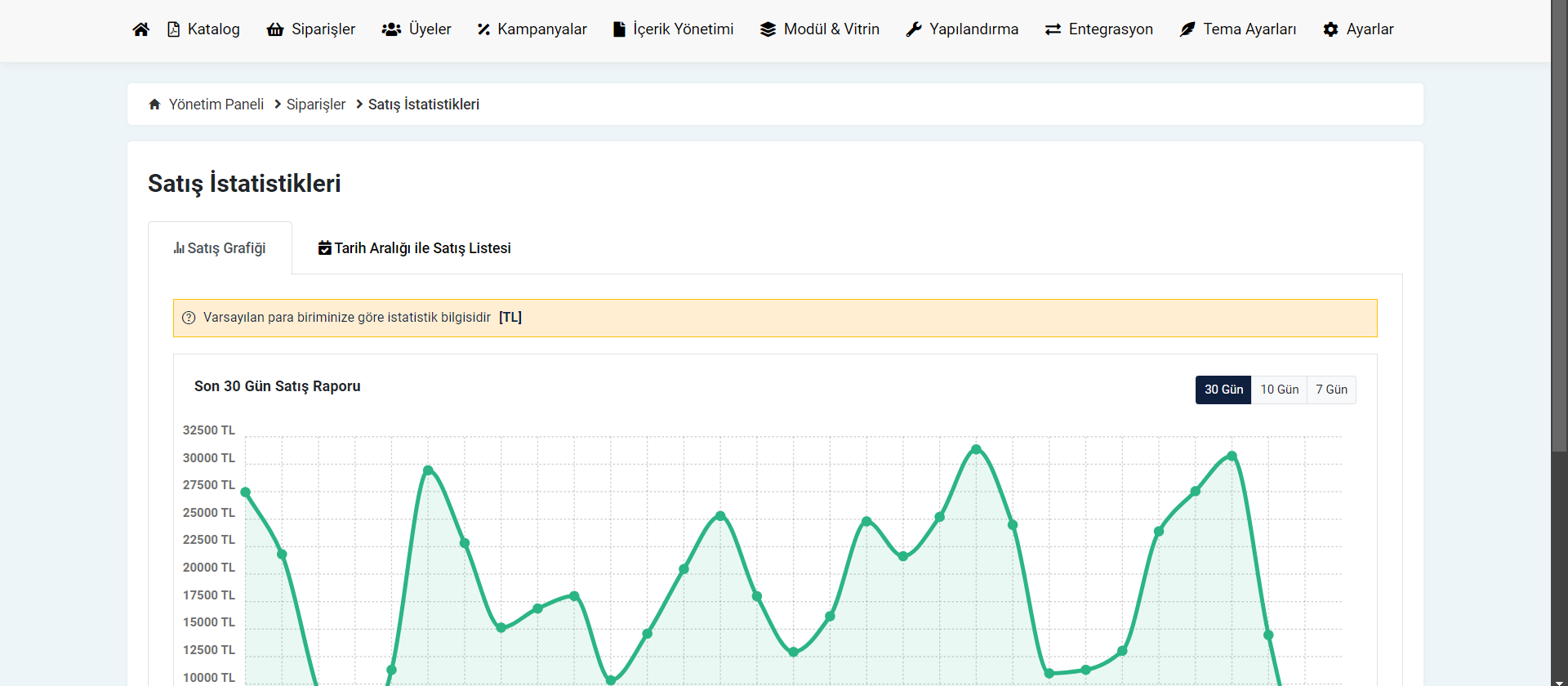Viewport: 1568px width, 686px height.
Task: Click the Siparişler breadcrumb link
Action: point(316,105)
